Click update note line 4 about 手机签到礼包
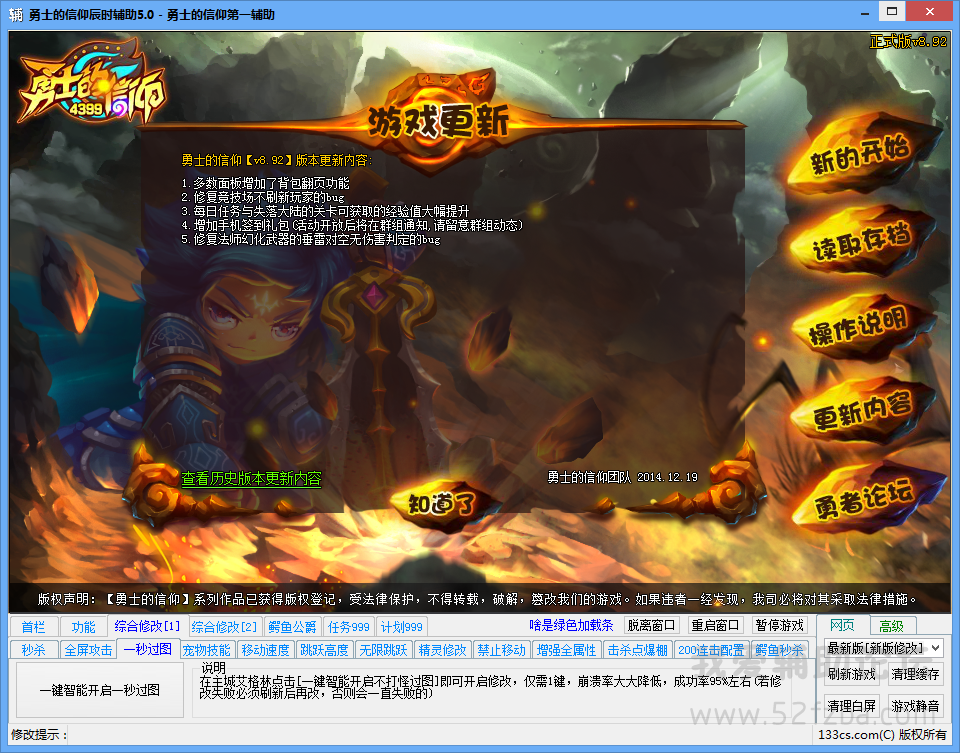The height and width of the screenshot is (753, 960). pos(352,225)
